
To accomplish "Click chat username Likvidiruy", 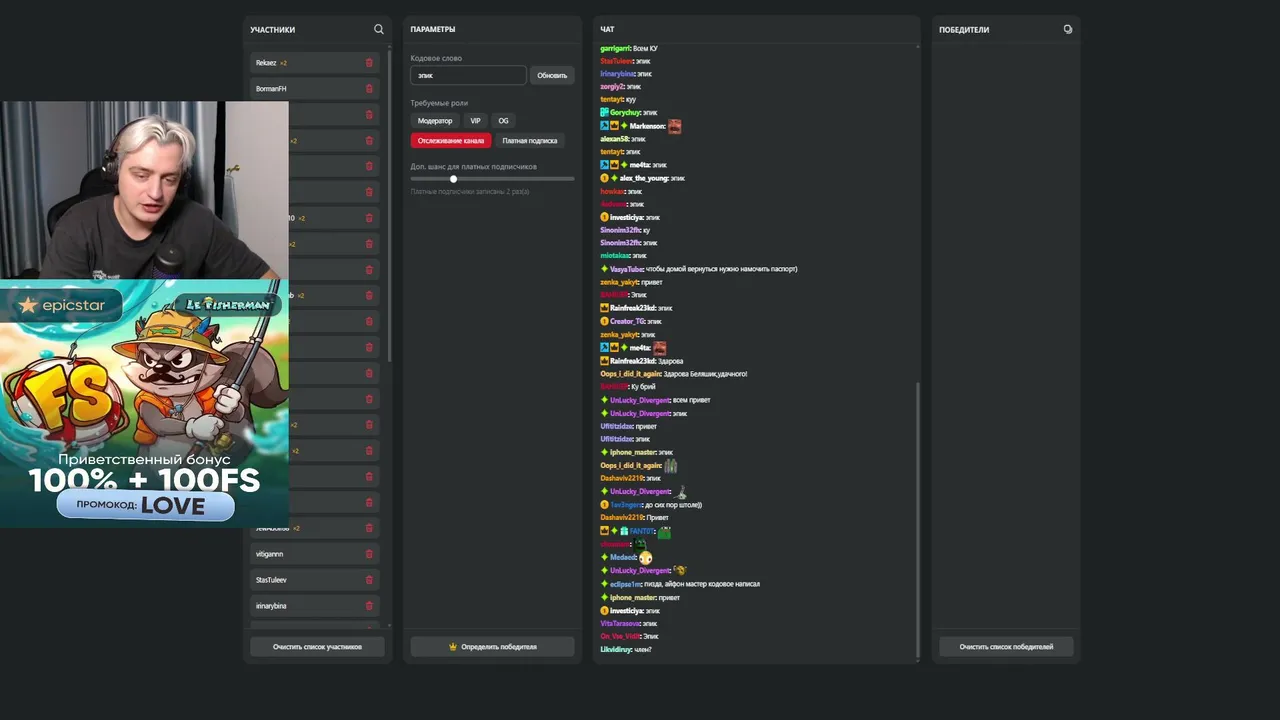I will pos(615,650).
